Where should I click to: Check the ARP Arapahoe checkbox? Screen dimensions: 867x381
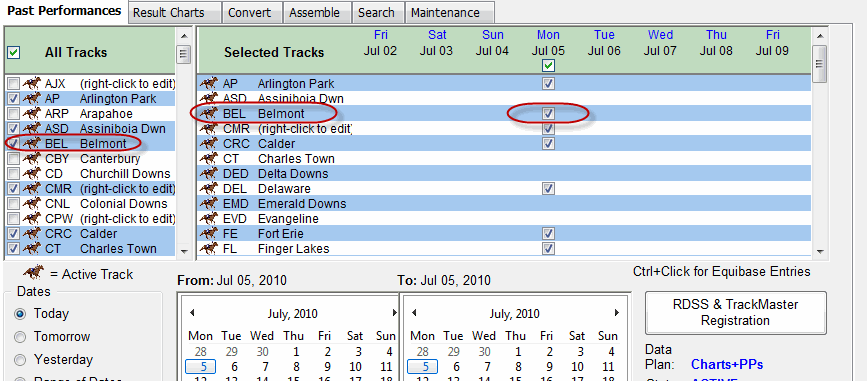pos(14,114)
